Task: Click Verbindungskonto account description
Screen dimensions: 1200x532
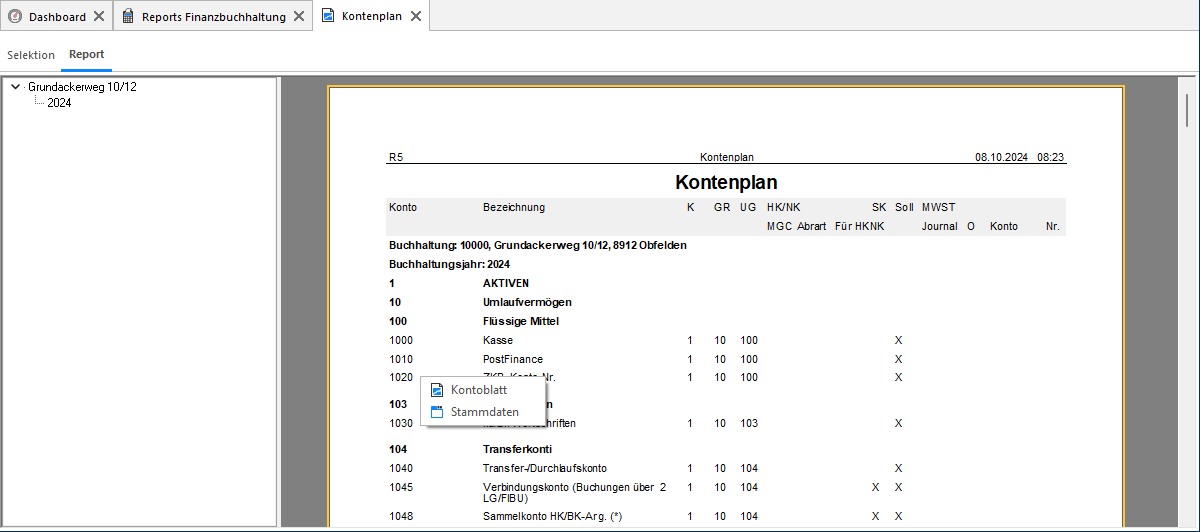Action: pos(574,492)
